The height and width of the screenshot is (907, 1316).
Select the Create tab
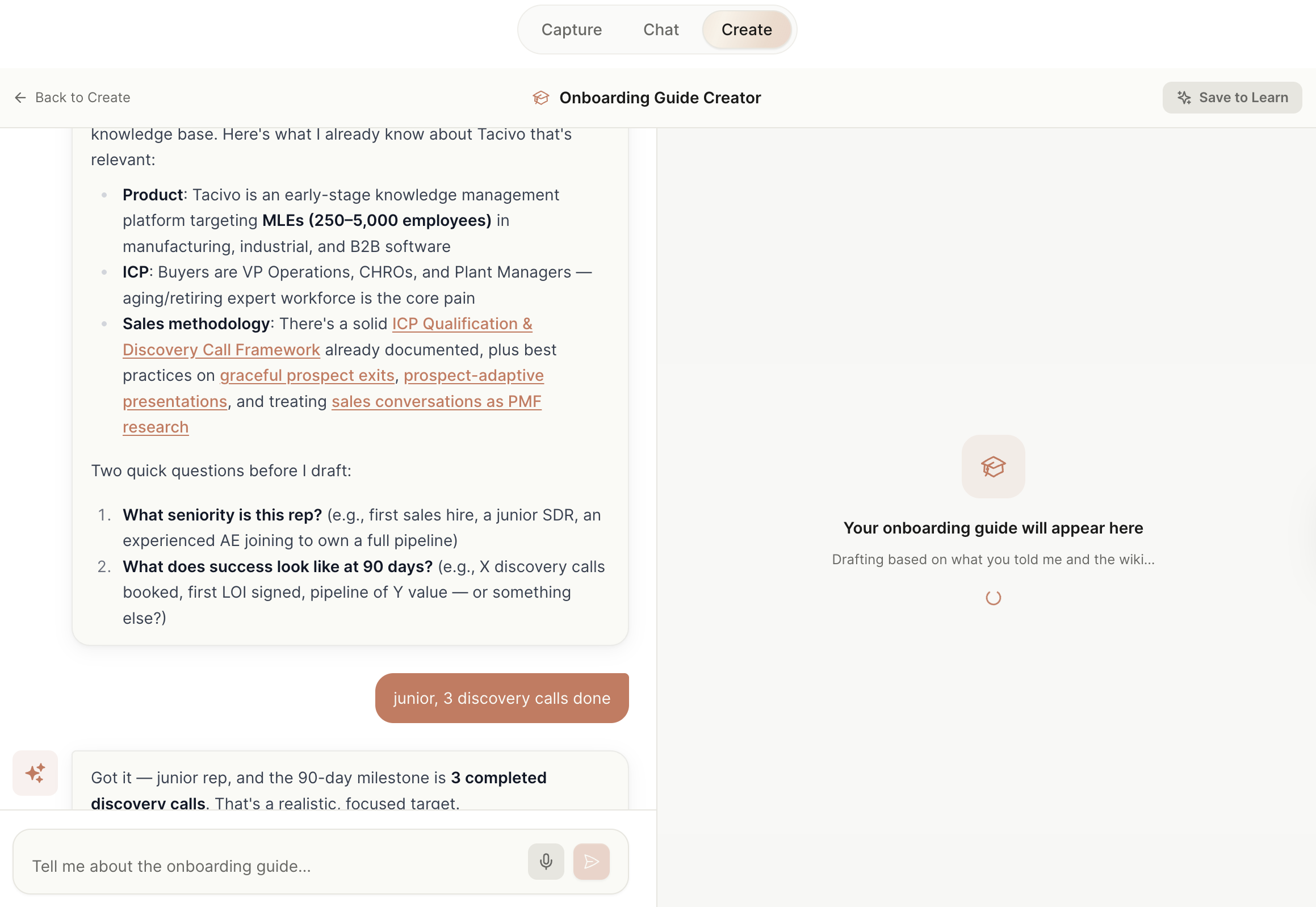point(747,30)
